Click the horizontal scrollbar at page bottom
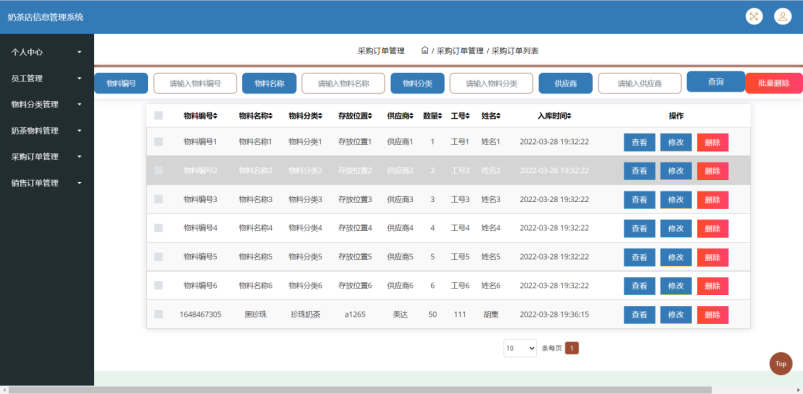 (360, 390)
